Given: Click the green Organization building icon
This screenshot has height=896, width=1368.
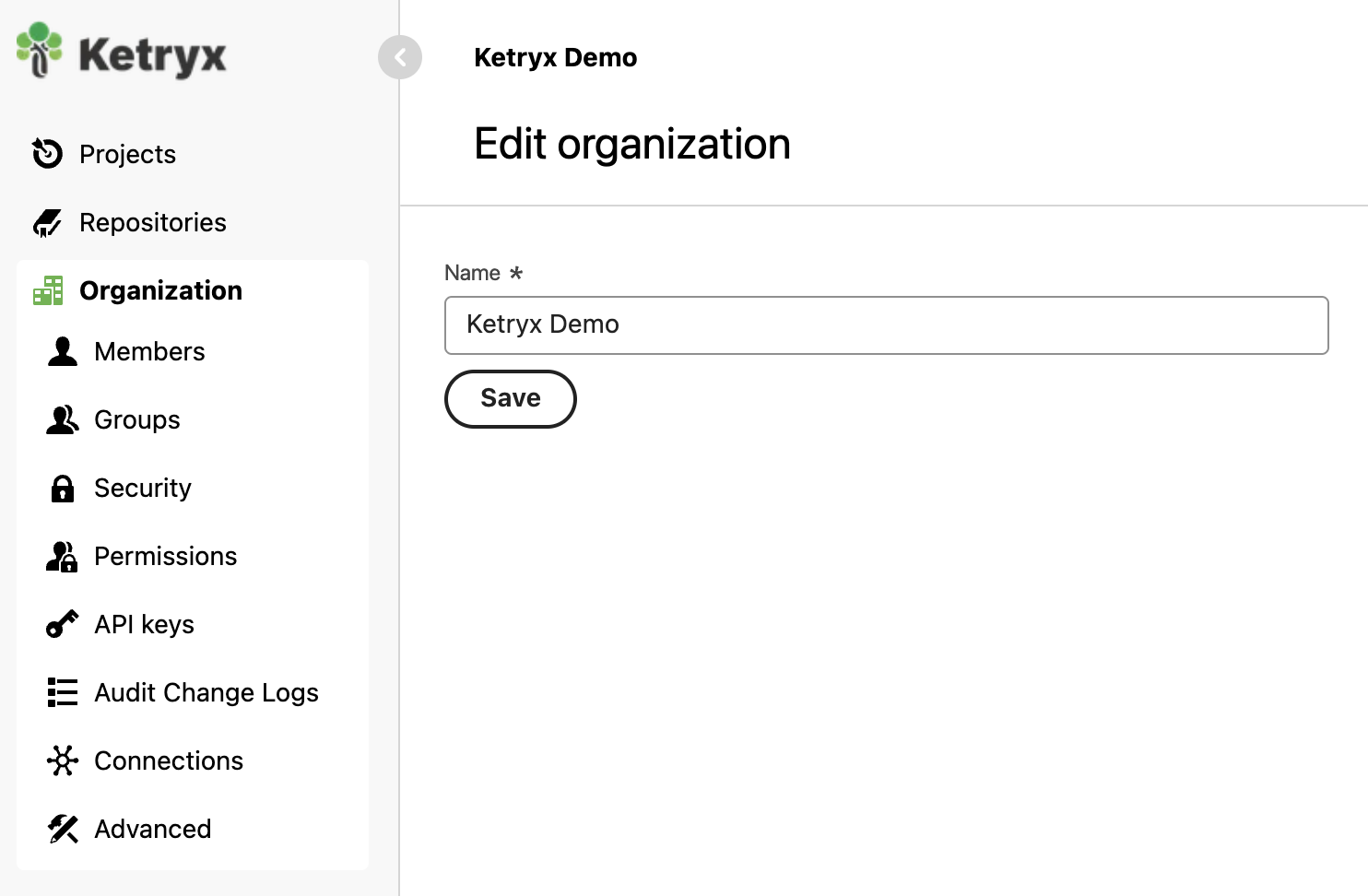Looking at the screenshot, I should 48,290.
